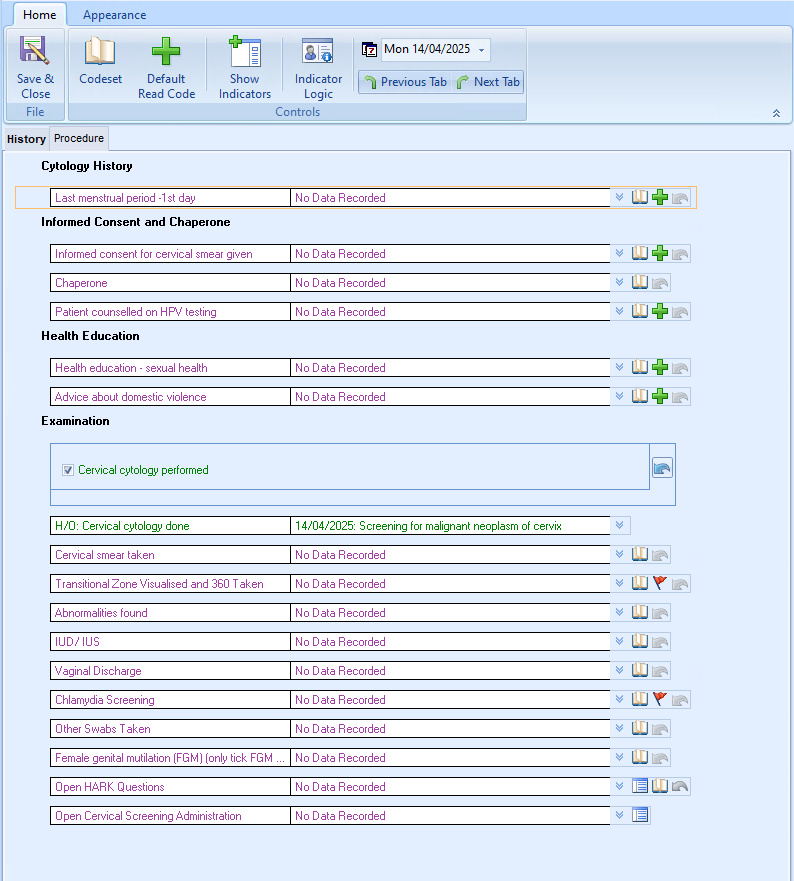Click the Previous Tab button
794x881 pixels.
[x=405, y=82]
